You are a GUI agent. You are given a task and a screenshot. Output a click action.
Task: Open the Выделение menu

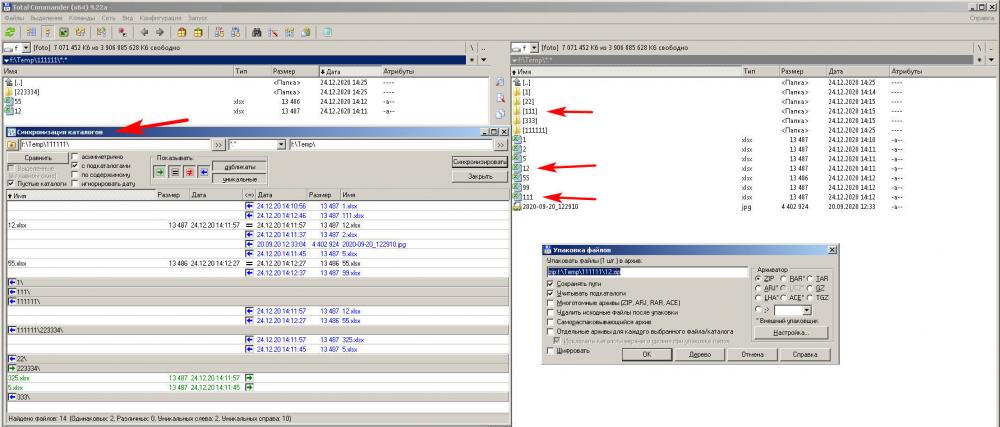point(46,18)
